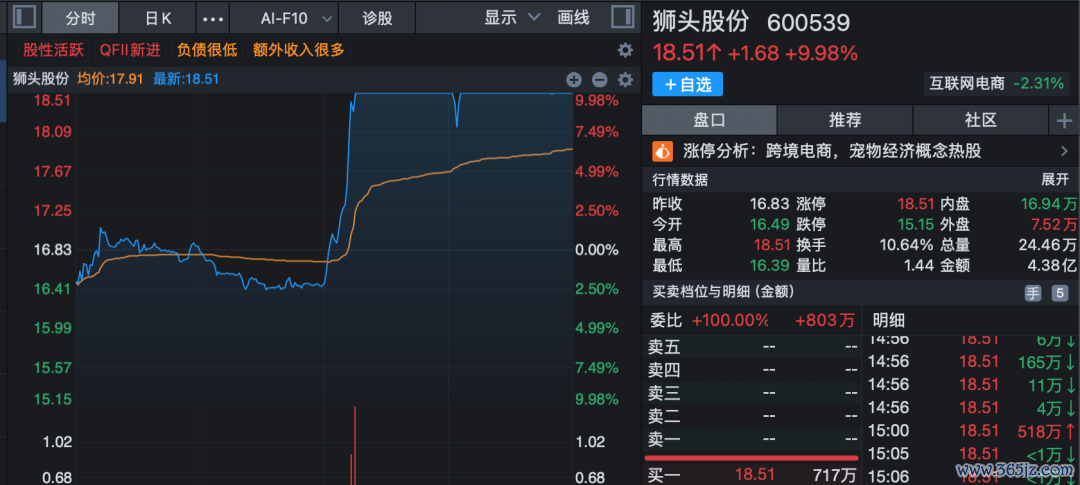This screenshot has width=1080, height=485.
Task: Click the 昨收 16.83 value
Action: [x=769, y=204]
